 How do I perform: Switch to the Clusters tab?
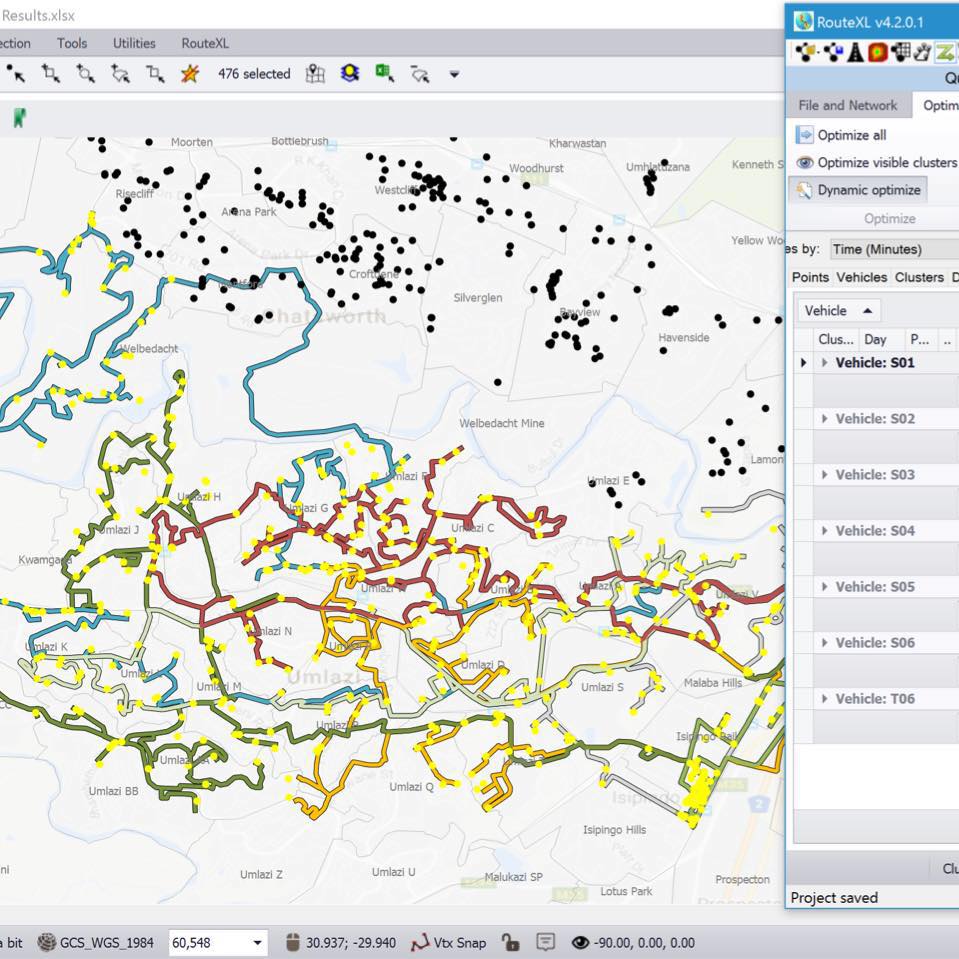coord(919,277)
